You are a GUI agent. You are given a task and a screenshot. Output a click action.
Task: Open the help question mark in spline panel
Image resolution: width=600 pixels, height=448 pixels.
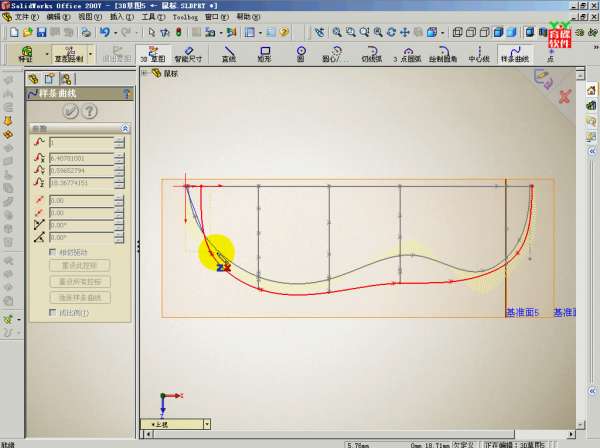[88, 111]
